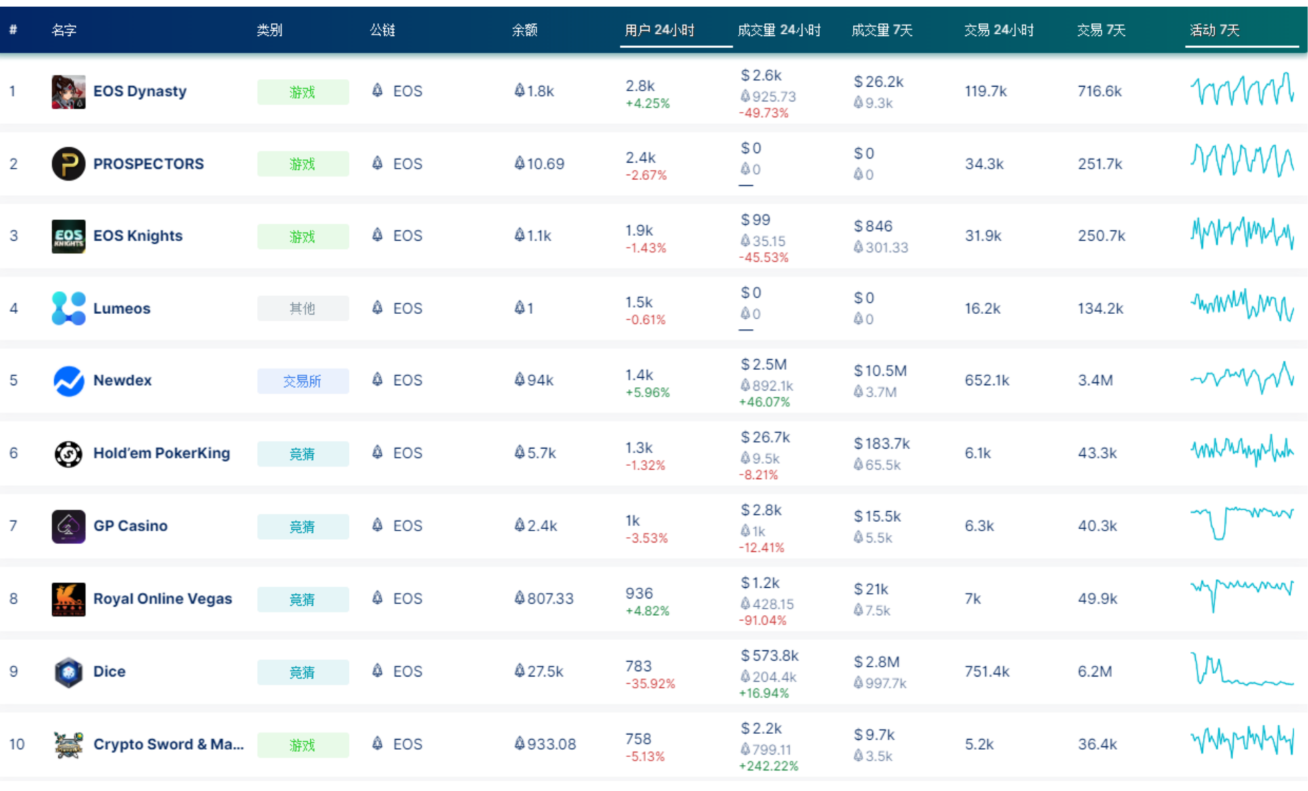Click the EOS chain icon in the Lumeos row
Screen dimensions: 1308x791
(x=377, y=308)
